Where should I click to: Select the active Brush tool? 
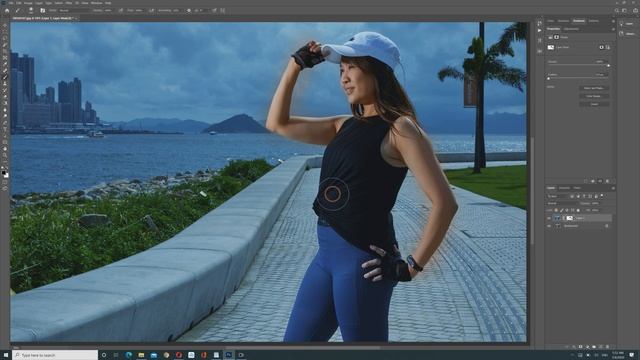(5, 77)
